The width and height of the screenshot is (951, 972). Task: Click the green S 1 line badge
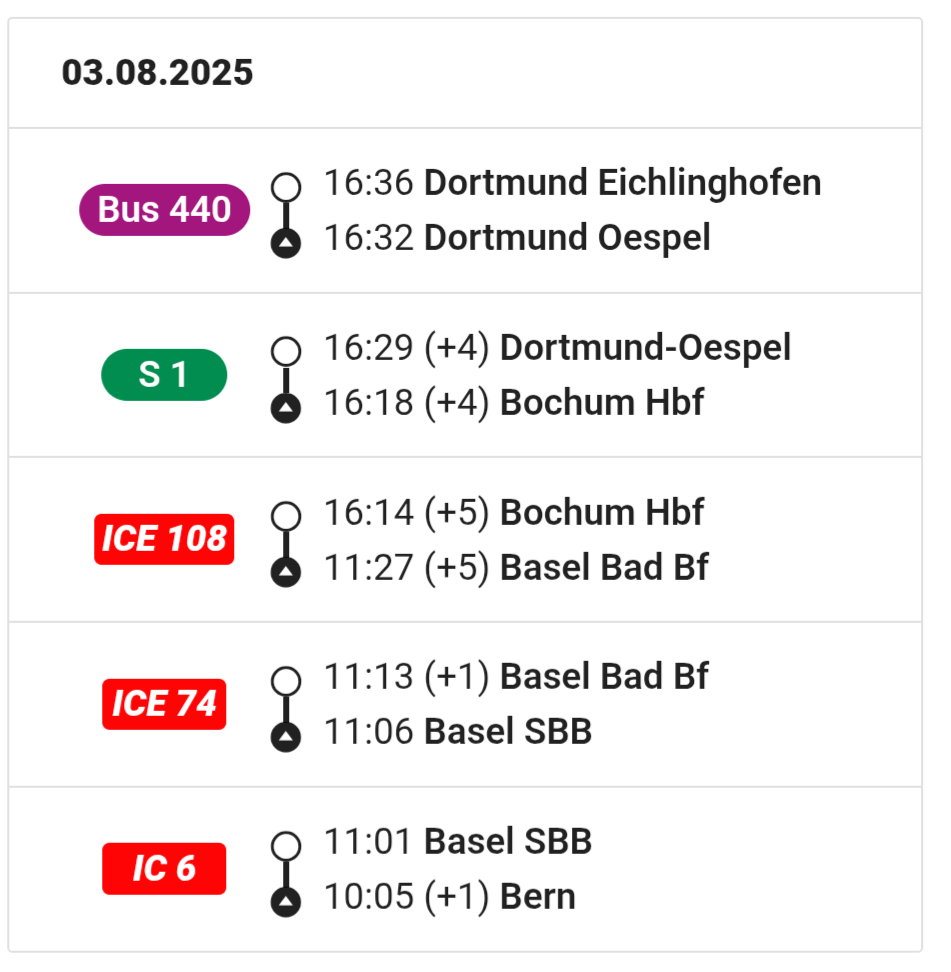click(164, 374)
